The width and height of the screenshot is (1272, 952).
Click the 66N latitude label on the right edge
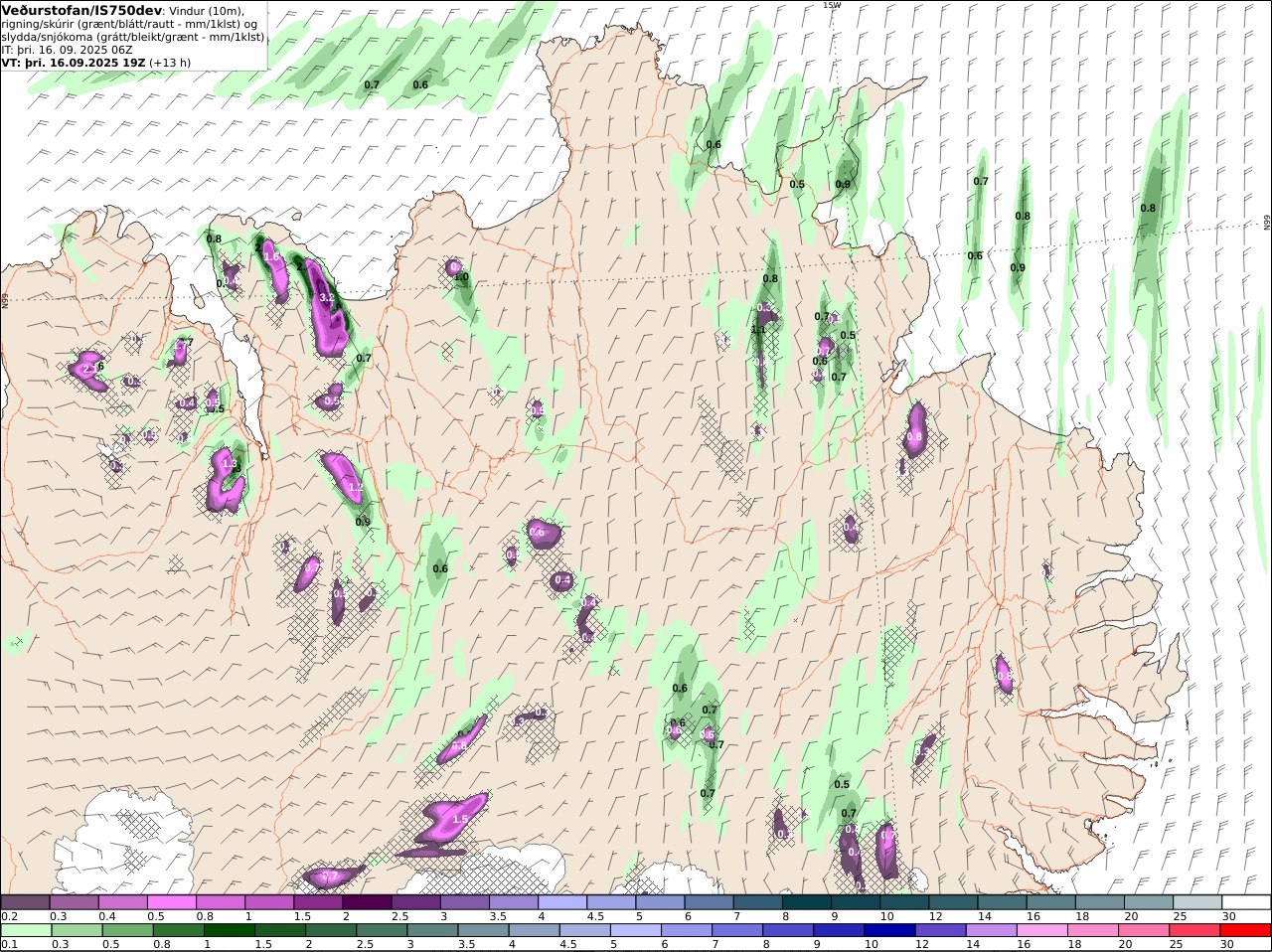pyautogui.click(x=1267, y=223)
